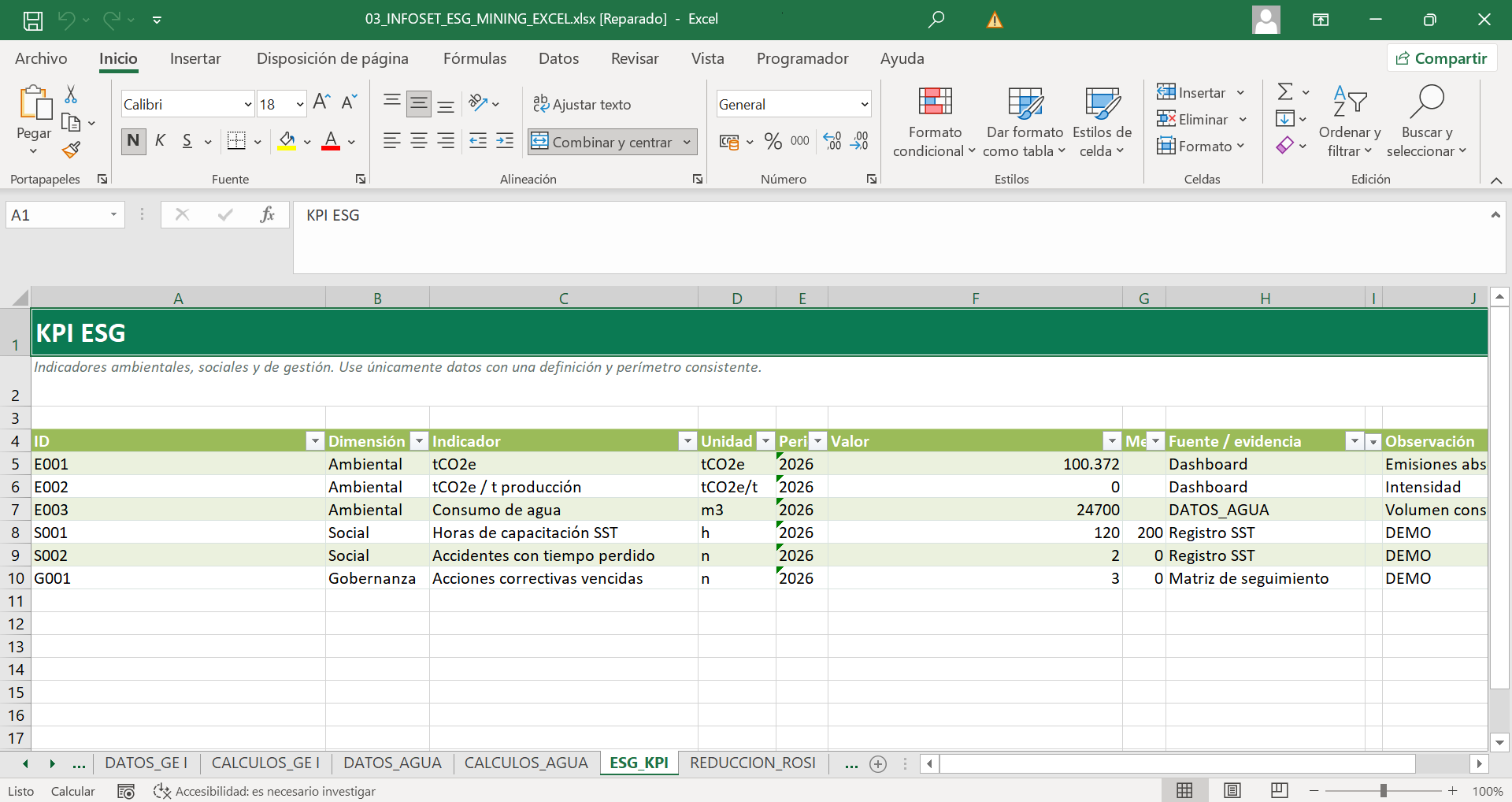Open the Datos ribbon tab

click(558, 58)
